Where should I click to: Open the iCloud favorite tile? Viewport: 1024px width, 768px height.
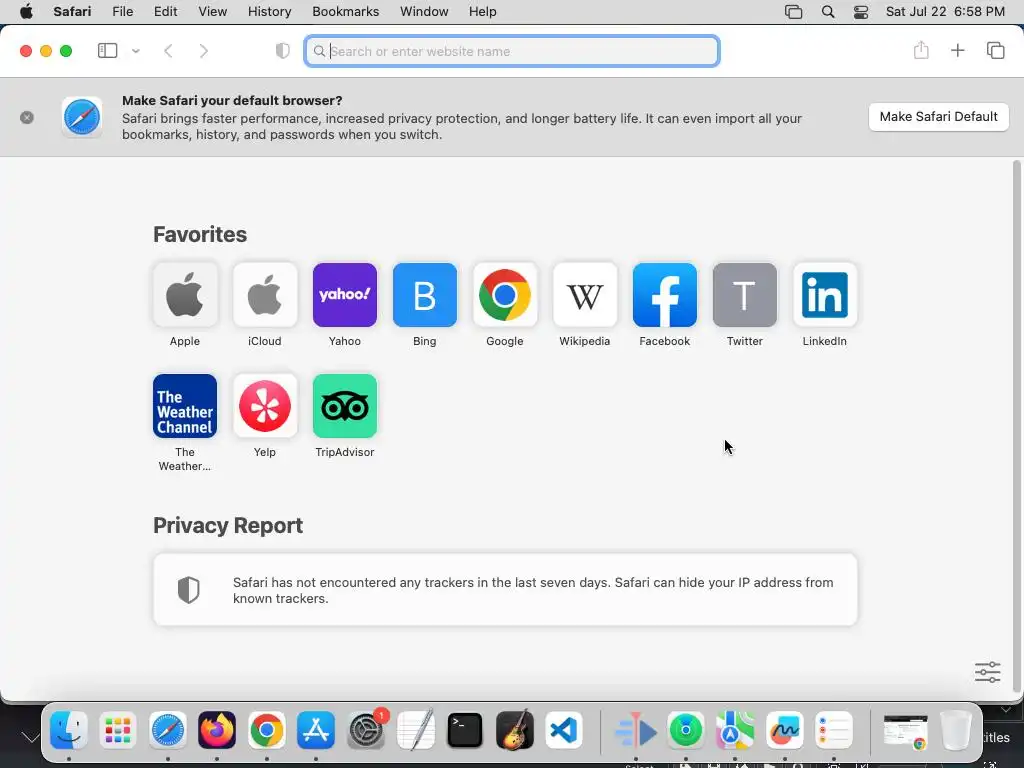pyautogui.click(x=264, y=295)
